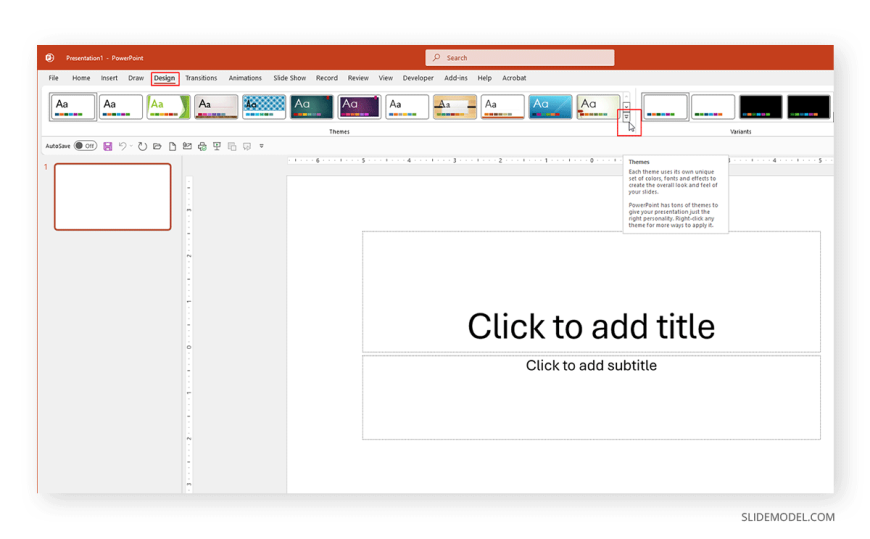Apply the dark purple theme
This screenshot has height=539, width=870.
pos(359,107)
